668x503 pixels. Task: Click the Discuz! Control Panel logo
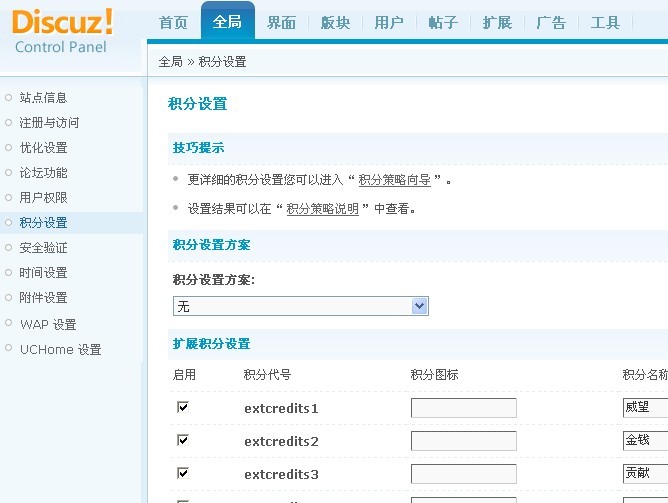[x=62, y=32]
